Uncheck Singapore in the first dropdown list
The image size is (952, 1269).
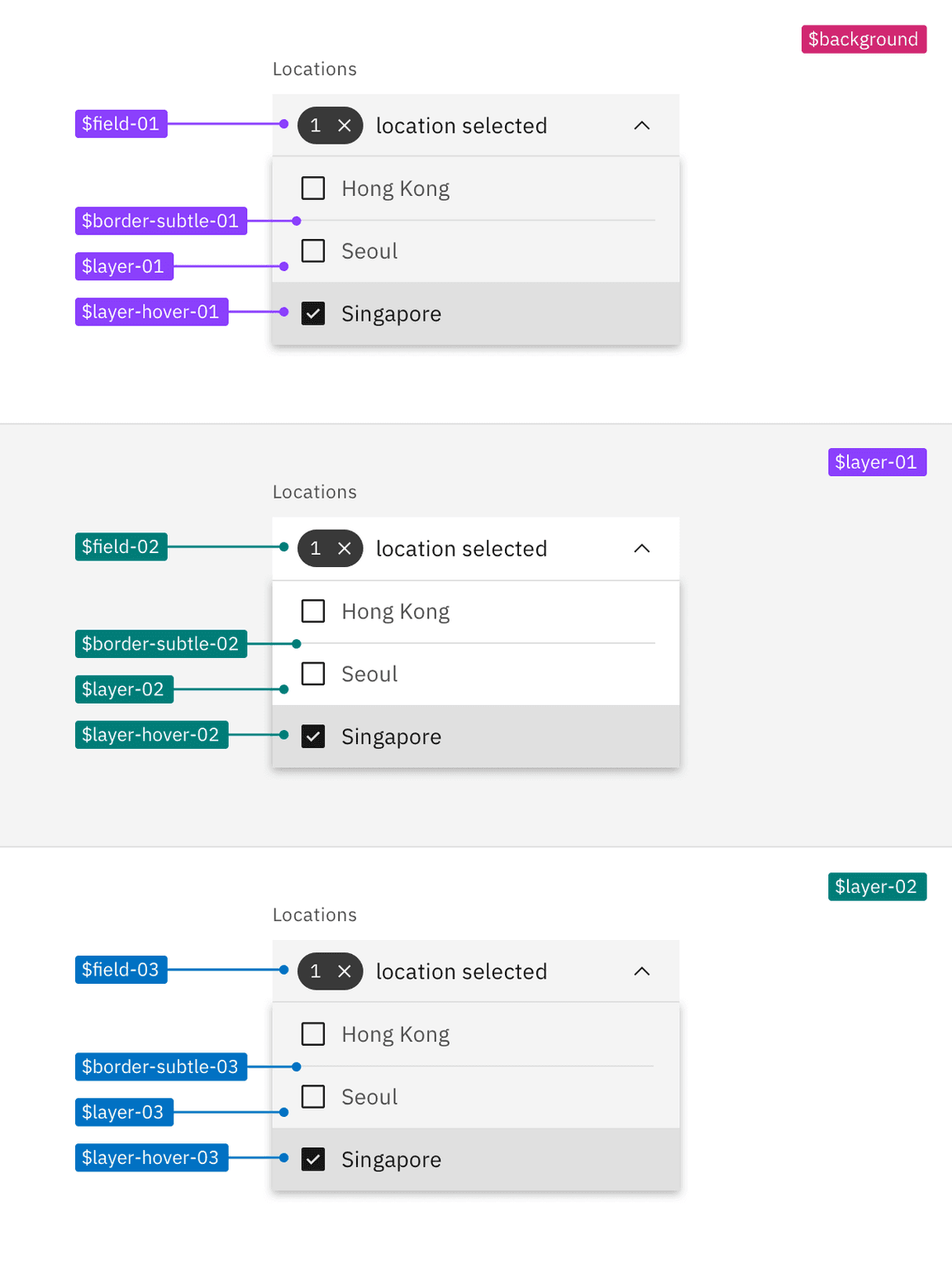pos(313,313)
